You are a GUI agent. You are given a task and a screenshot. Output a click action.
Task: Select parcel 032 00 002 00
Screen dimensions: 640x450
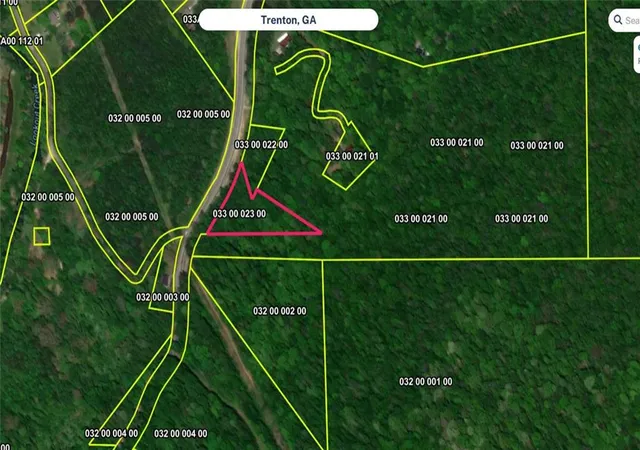click(280, 311)
